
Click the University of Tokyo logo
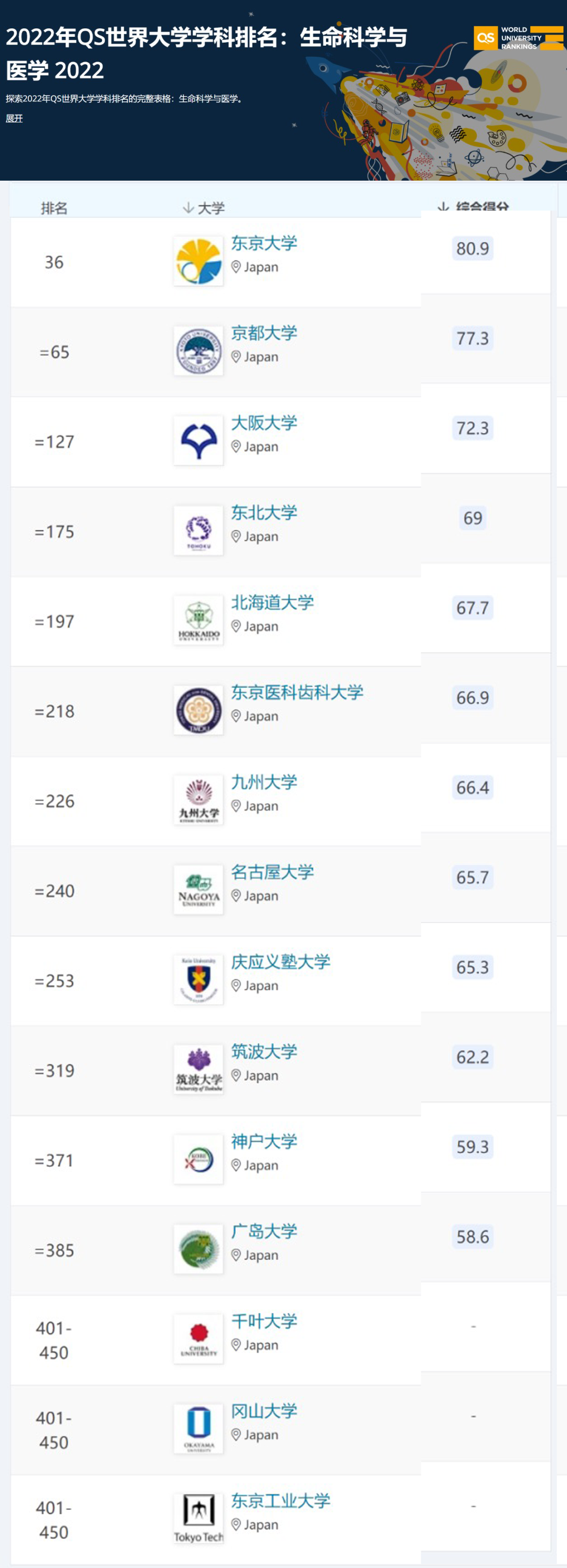[x=198, y=262]
